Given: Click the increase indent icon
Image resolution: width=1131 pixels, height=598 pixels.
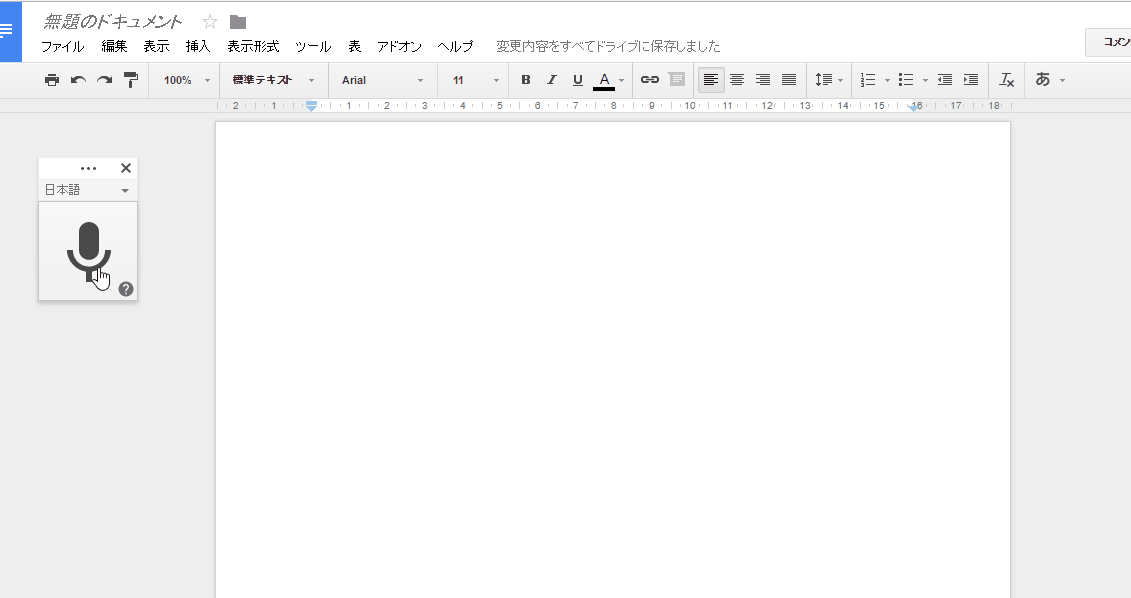Looking at the screenshot, I should (968, 79).
